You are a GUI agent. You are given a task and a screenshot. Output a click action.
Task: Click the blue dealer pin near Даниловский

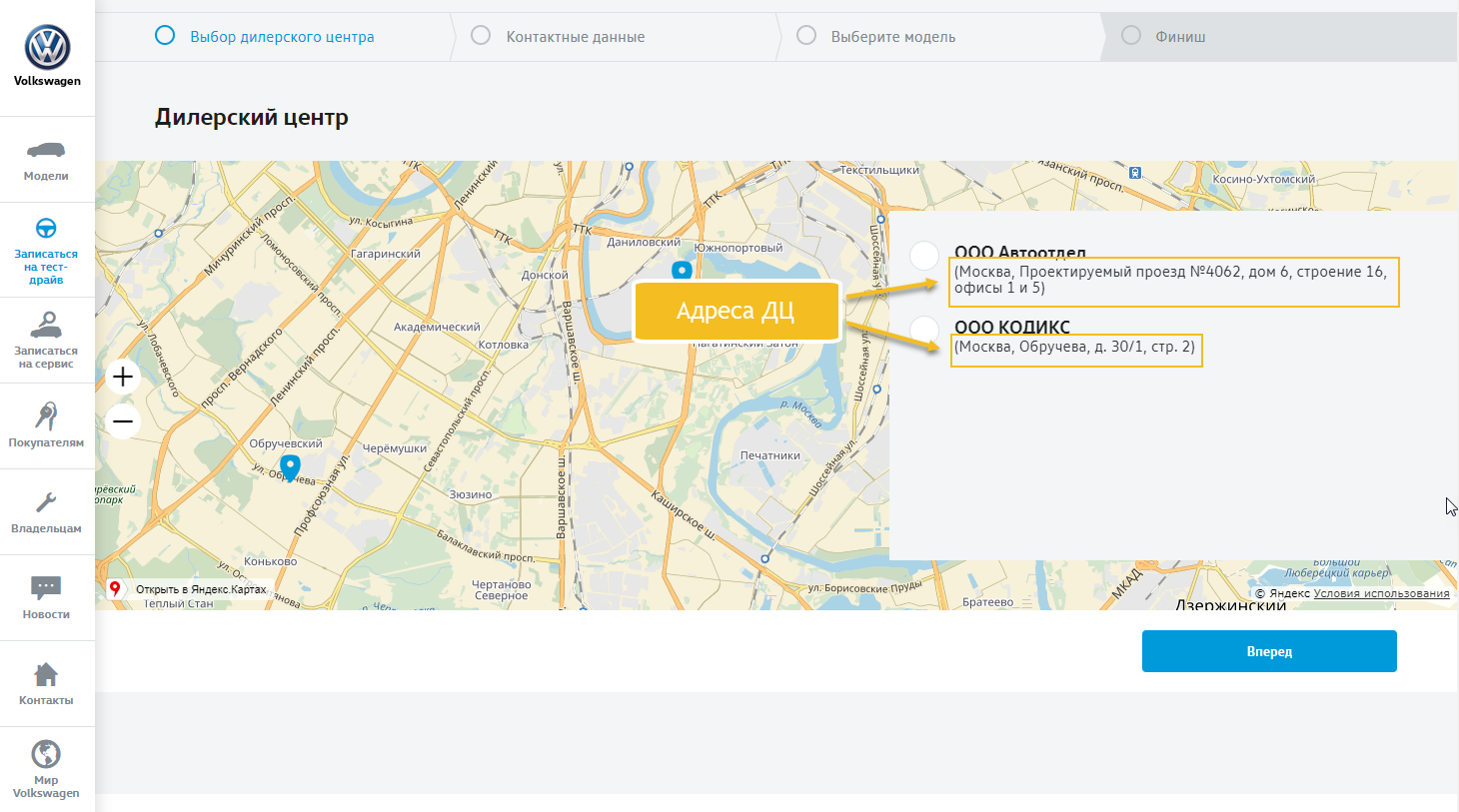[682, 271]
